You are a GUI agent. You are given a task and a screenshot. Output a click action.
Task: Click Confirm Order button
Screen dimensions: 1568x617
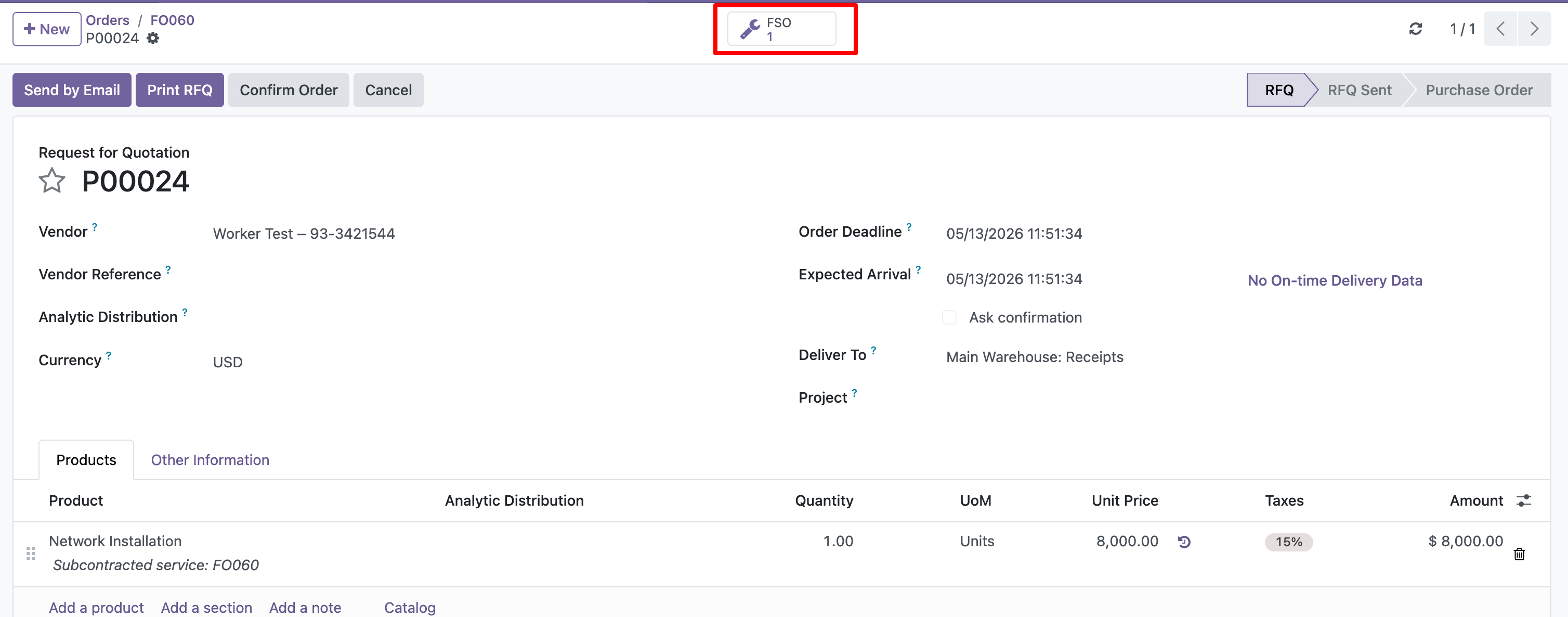pos(289,90)
